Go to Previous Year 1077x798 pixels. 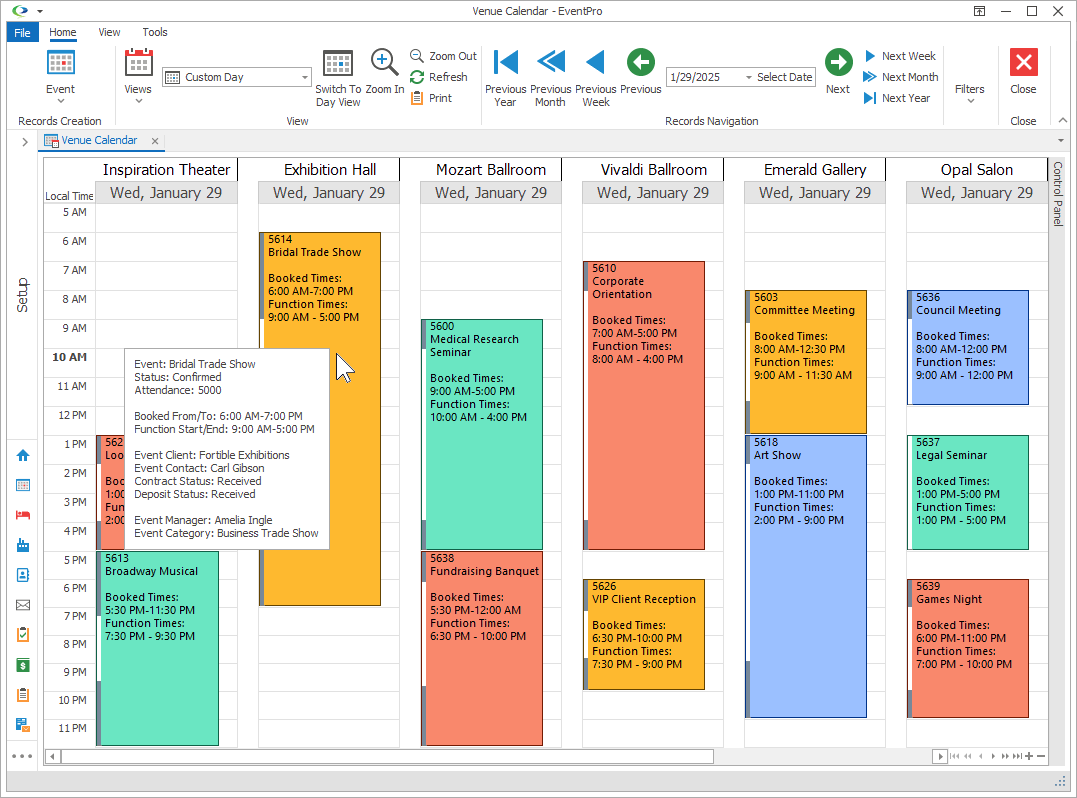[506, 78]
